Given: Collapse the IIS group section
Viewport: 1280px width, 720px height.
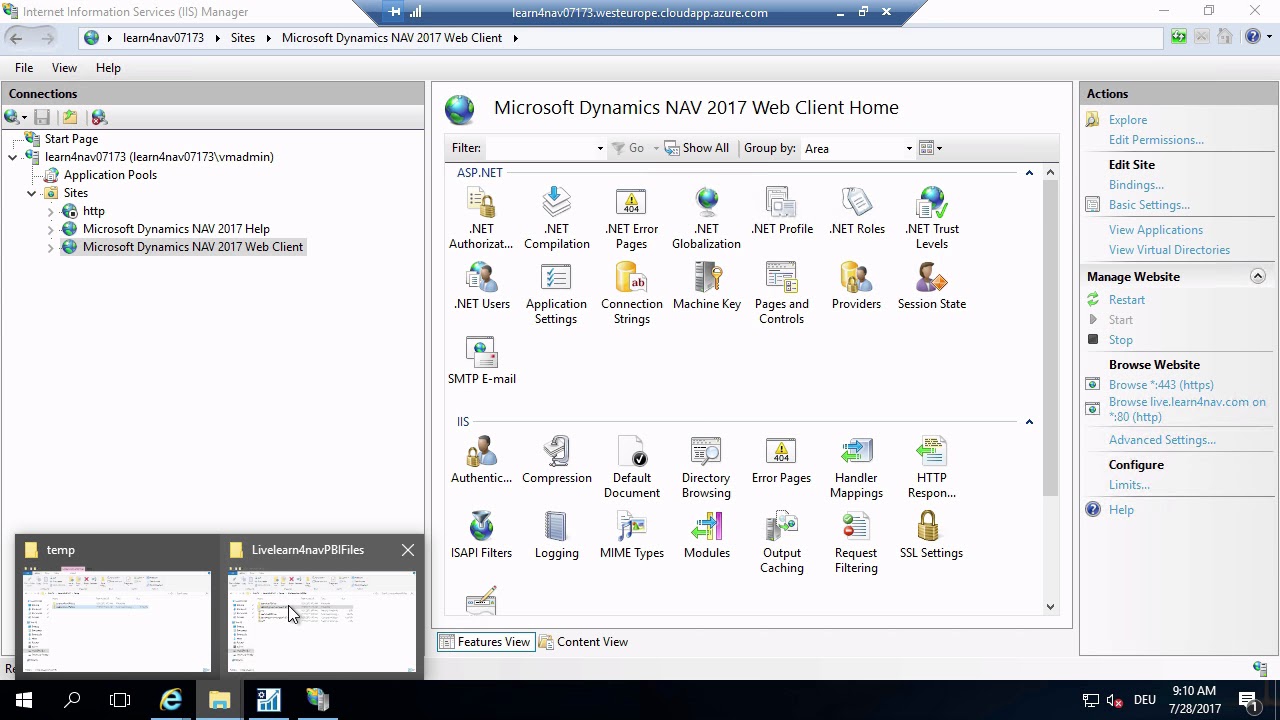Looking at the screenshot, I should pos(1028,422).
